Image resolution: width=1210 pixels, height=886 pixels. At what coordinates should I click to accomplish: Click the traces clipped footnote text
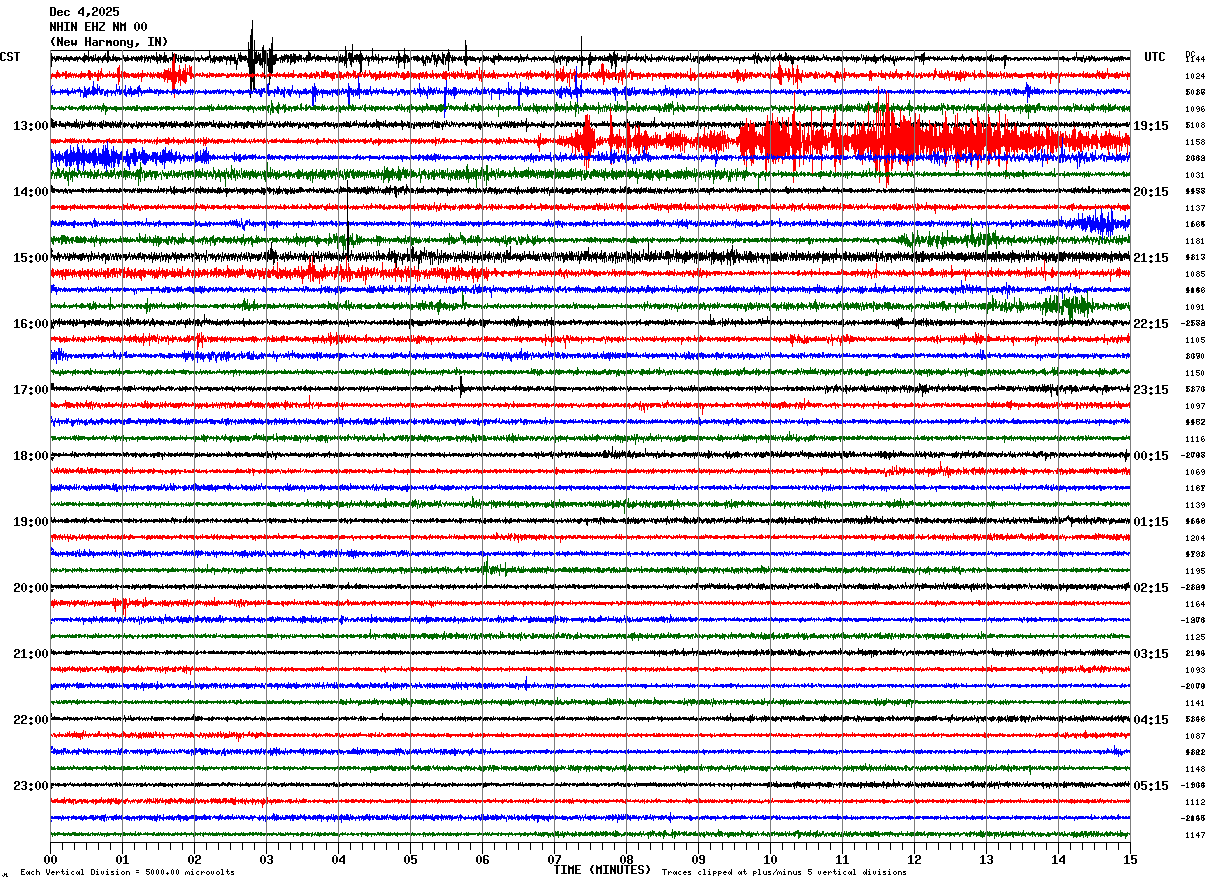pyautogui.click(x=784, y=872)
